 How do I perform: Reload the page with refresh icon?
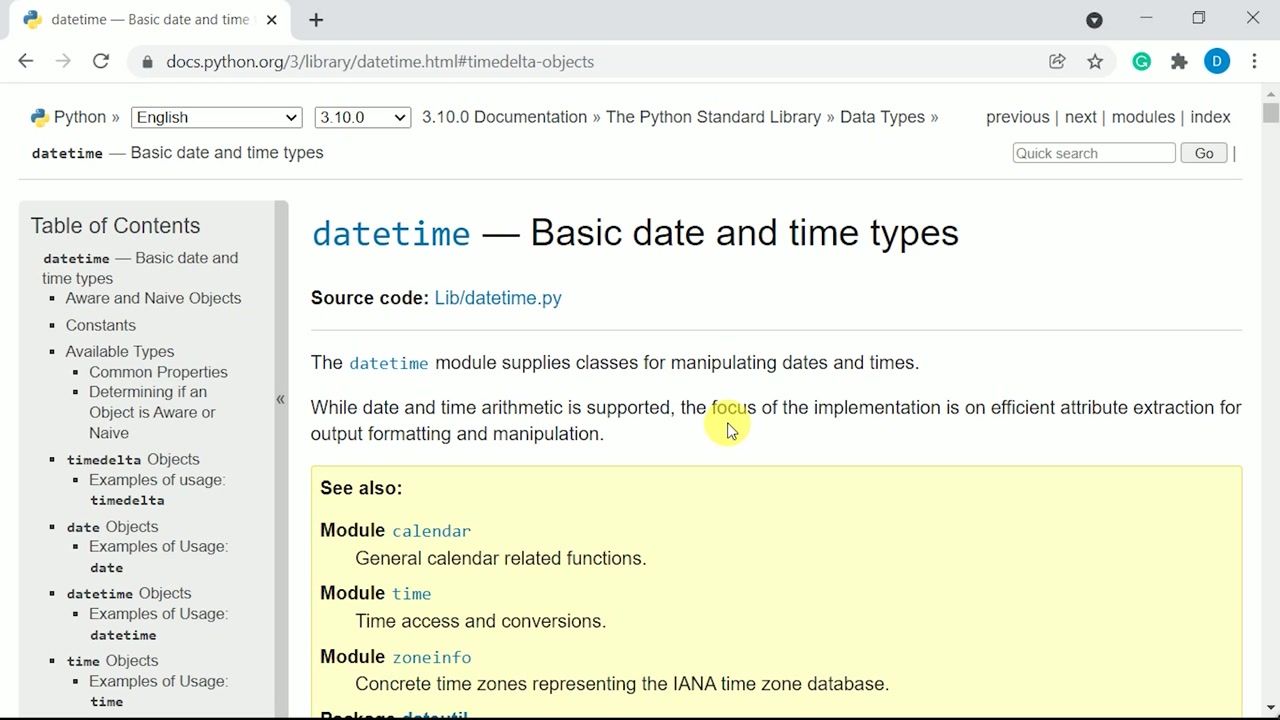click(x=101, y=61)
